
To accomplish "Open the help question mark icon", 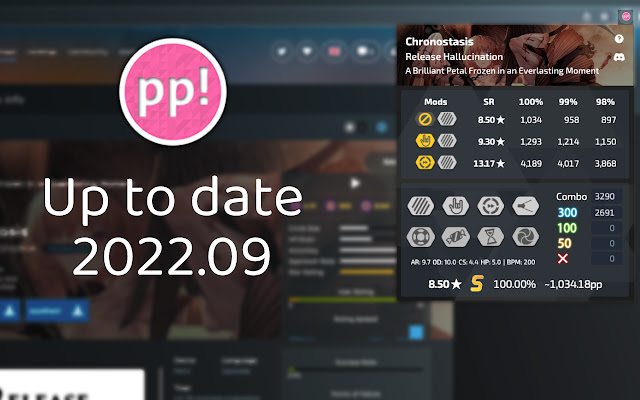I will [619, 39].
